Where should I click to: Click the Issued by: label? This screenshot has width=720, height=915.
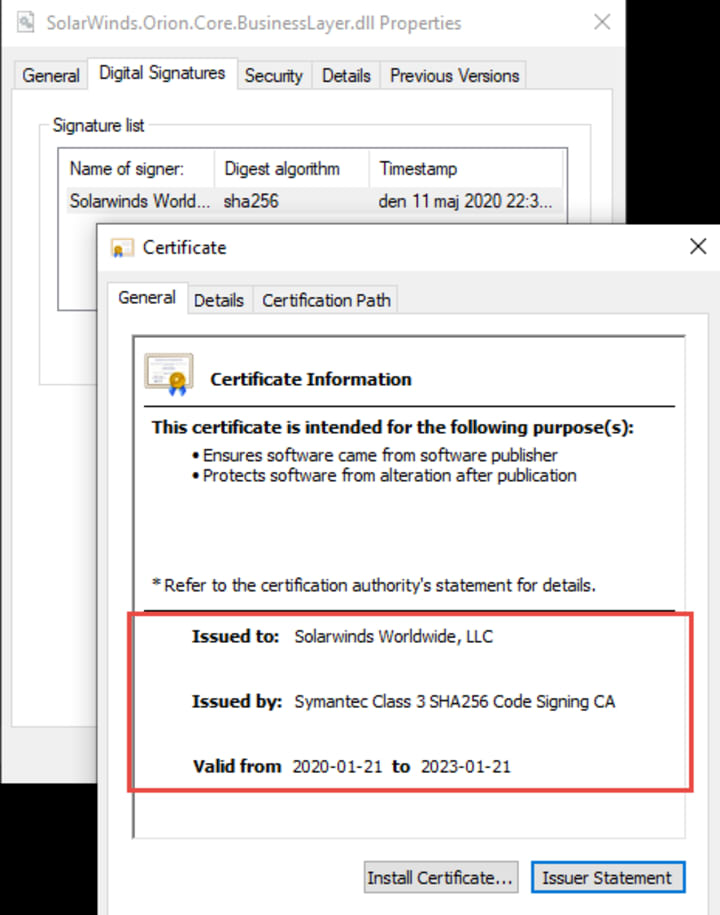237,701
